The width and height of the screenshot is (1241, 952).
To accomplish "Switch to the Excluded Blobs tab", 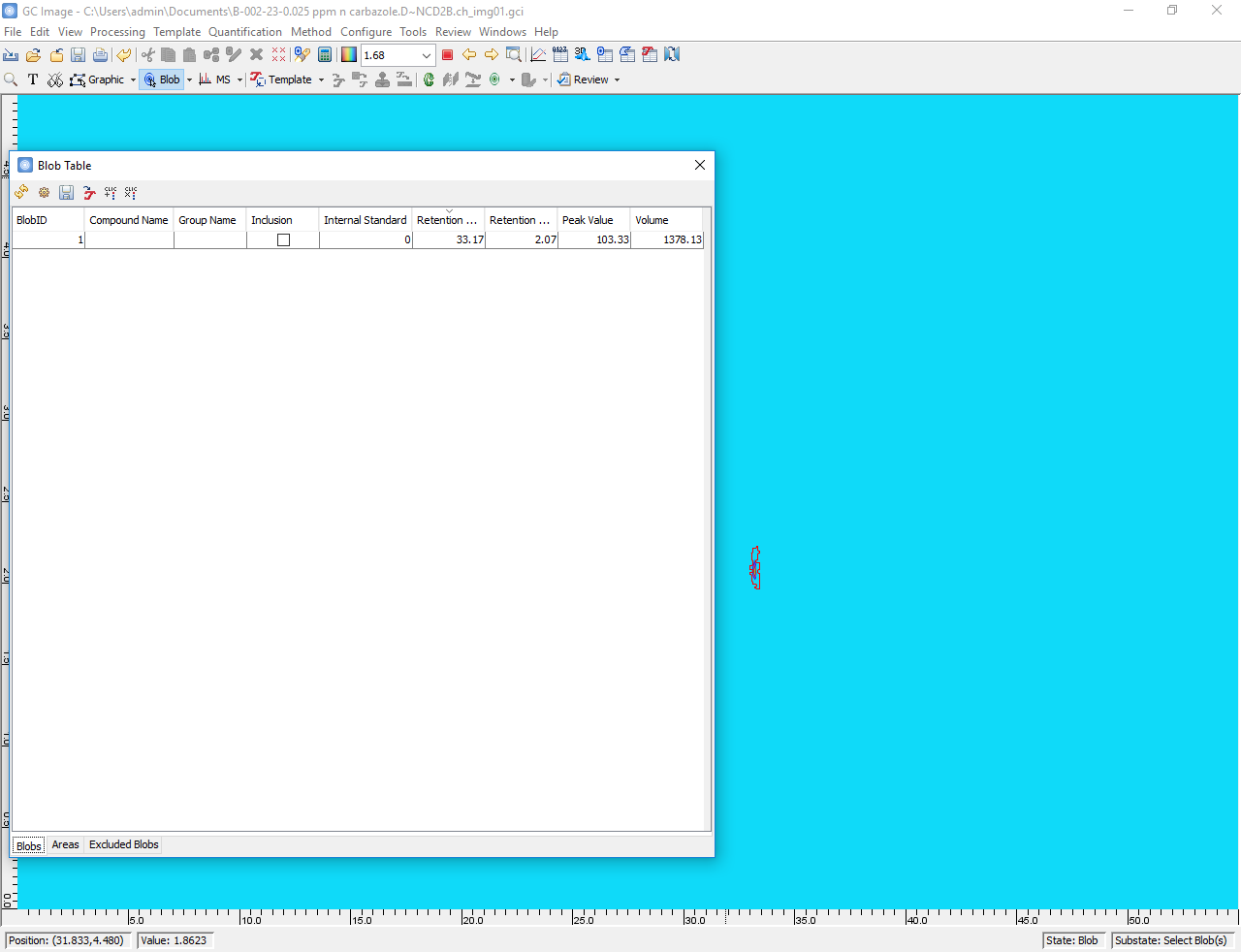I will [124, 844].
